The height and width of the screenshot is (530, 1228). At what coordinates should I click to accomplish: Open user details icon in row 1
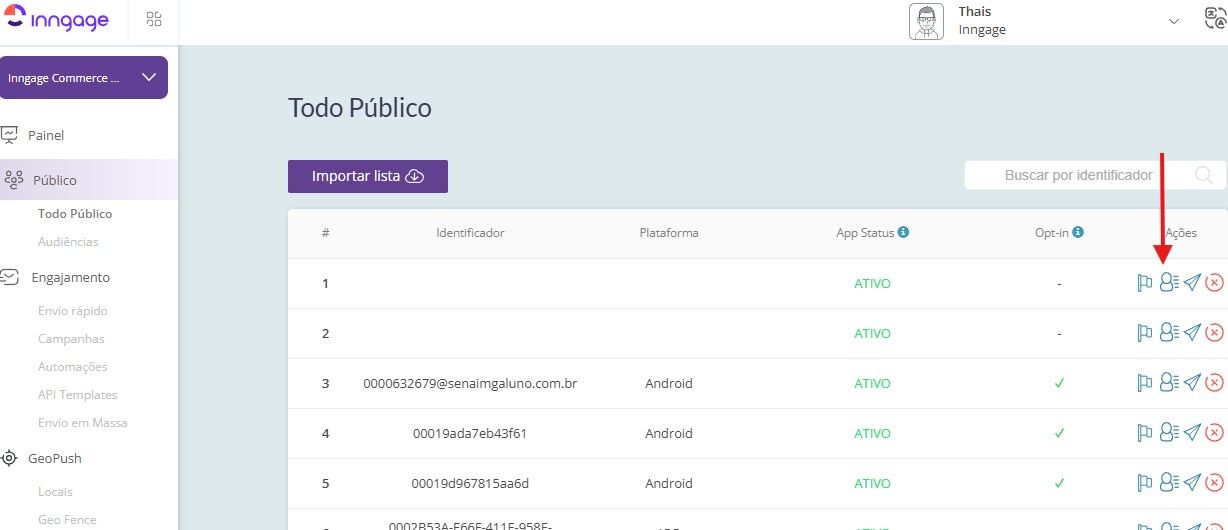tap(1168, 283)
